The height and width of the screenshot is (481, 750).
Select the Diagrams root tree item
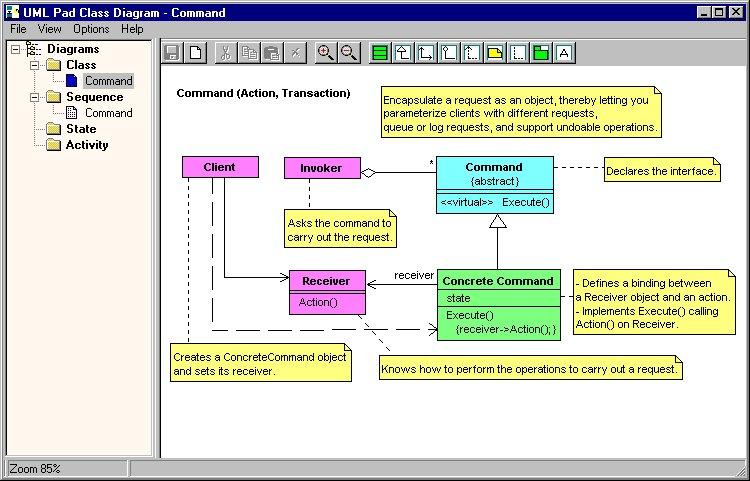pos(73,49)
